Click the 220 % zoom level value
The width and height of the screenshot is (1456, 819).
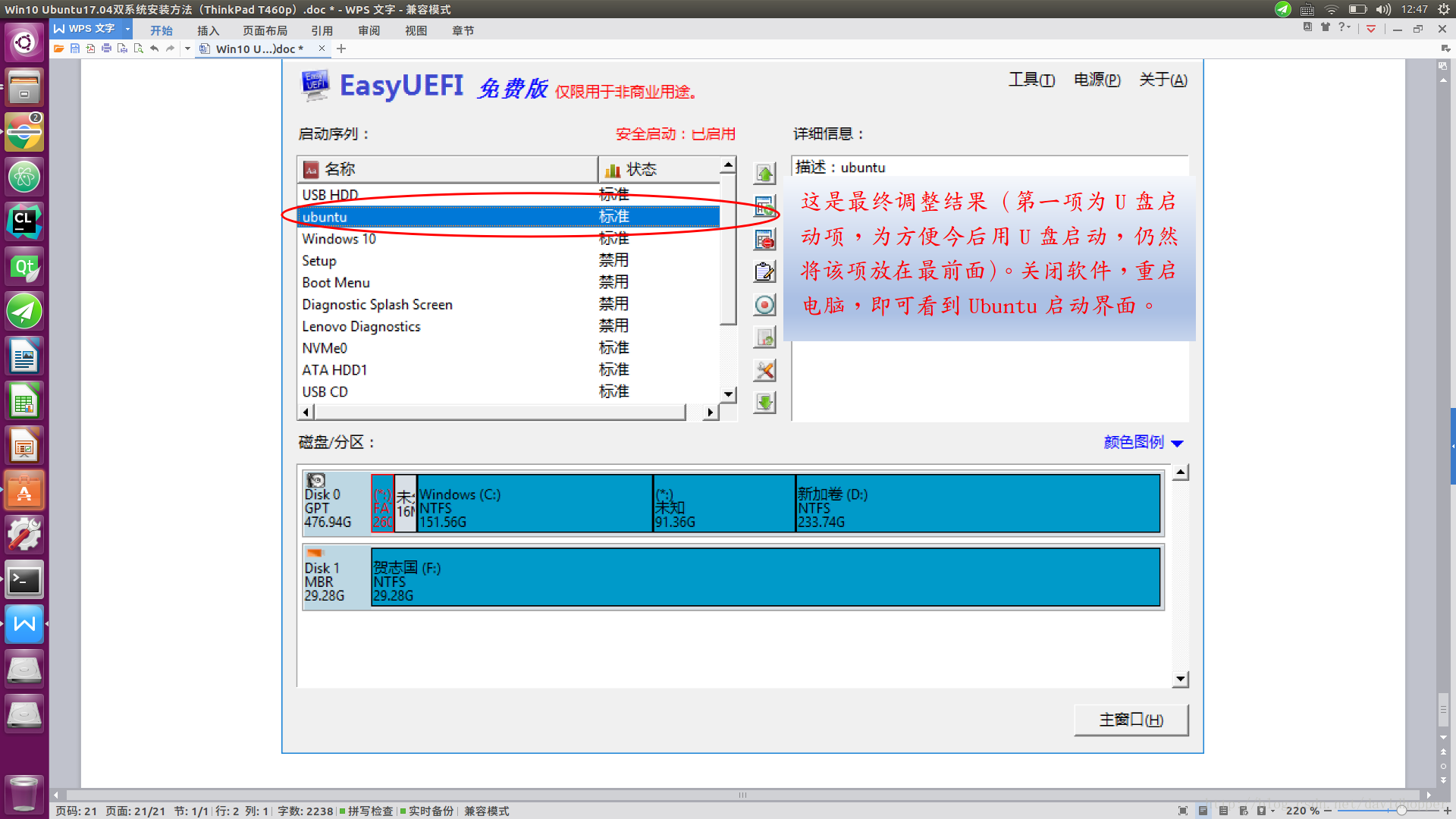1302,811
